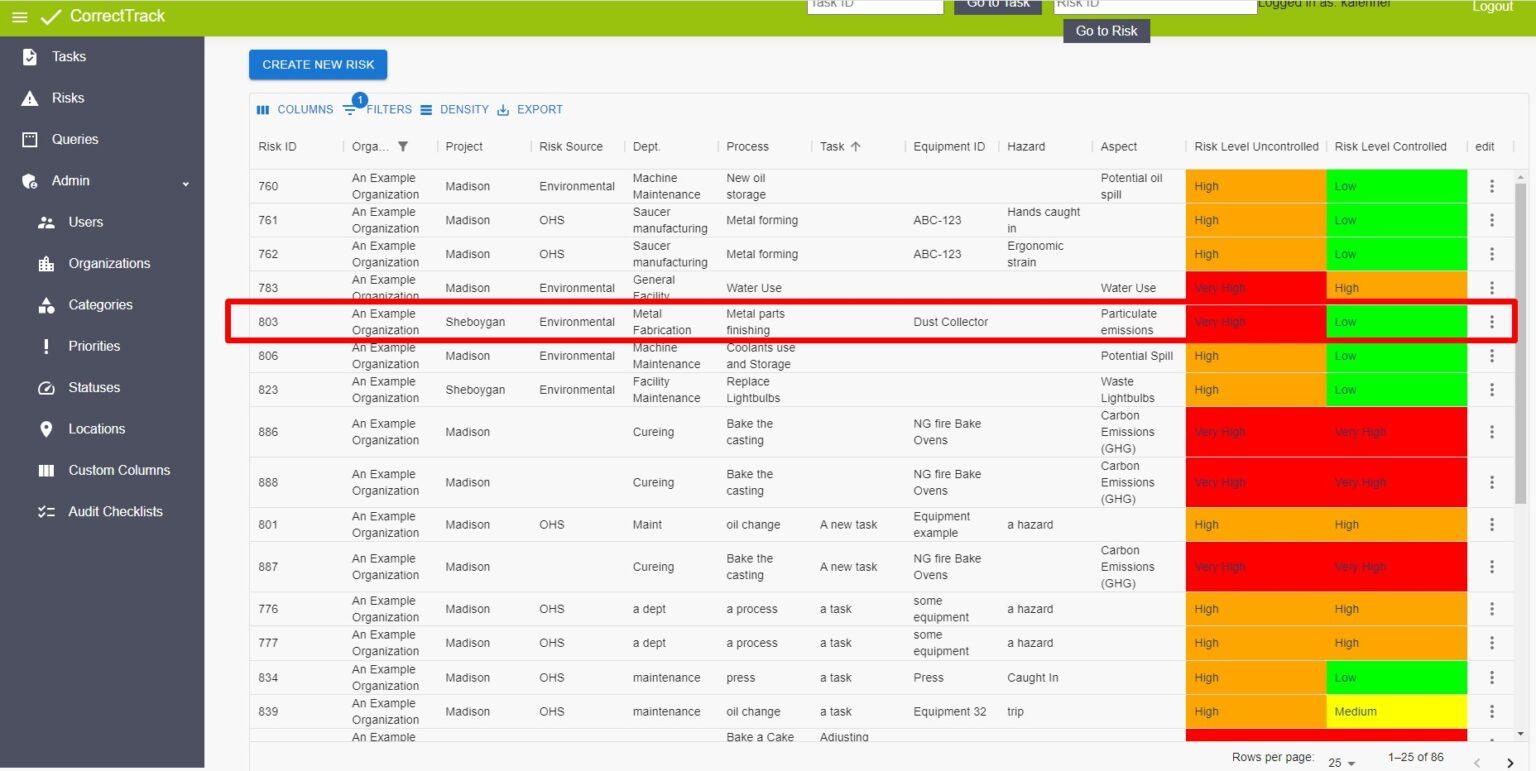Navigate to Queries in sidebar
Image resolution: width=1536 pixels, height=771 pixels.
75,139
